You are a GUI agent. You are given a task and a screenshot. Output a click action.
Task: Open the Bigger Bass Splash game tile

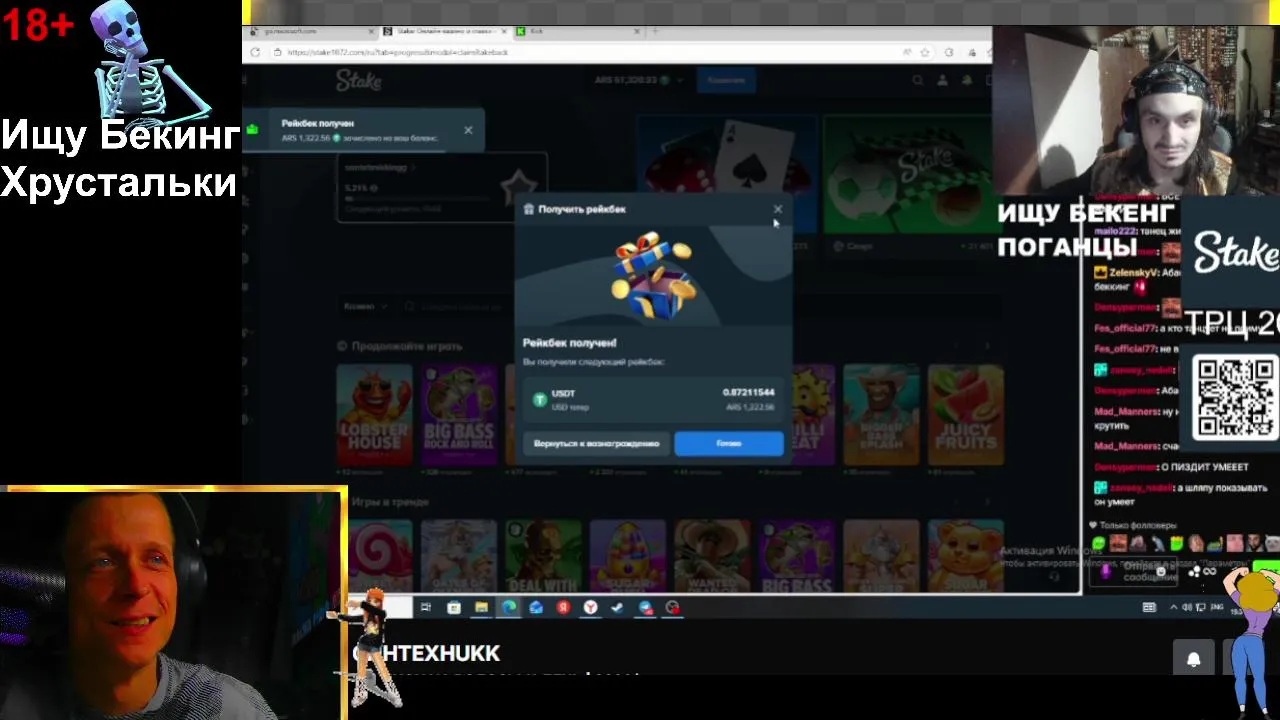(881, 414)
